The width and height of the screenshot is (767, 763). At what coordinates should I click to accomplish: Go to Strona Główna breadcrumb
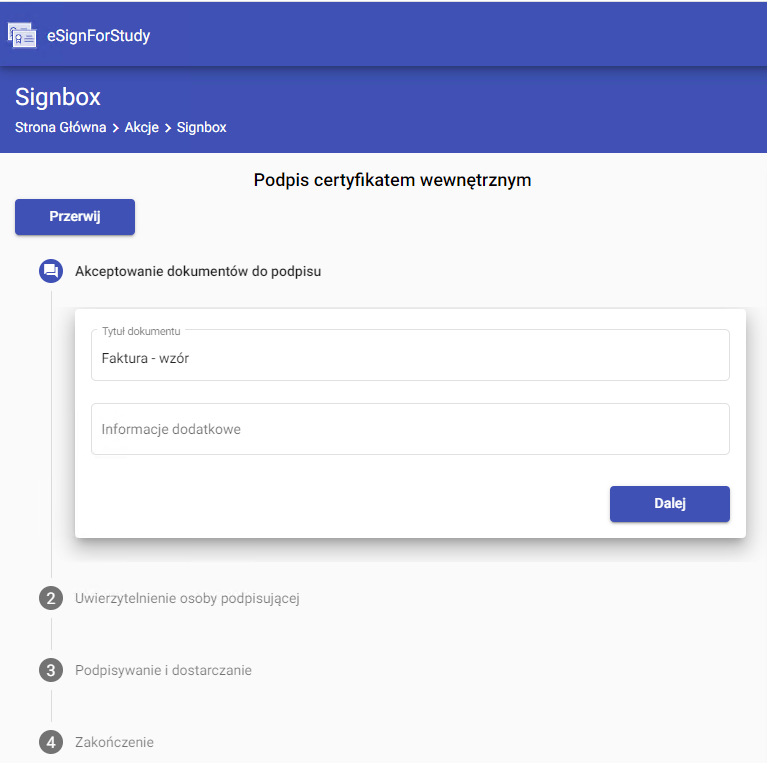pos(60,128)
